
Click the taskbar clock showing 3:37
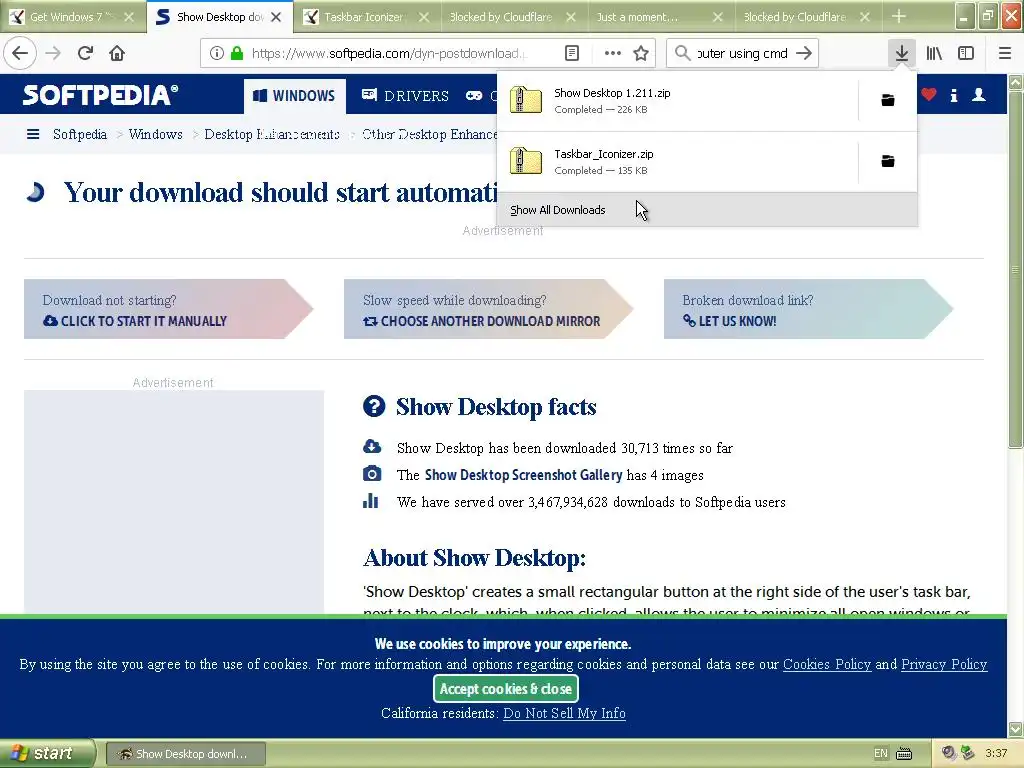[996, 754]
